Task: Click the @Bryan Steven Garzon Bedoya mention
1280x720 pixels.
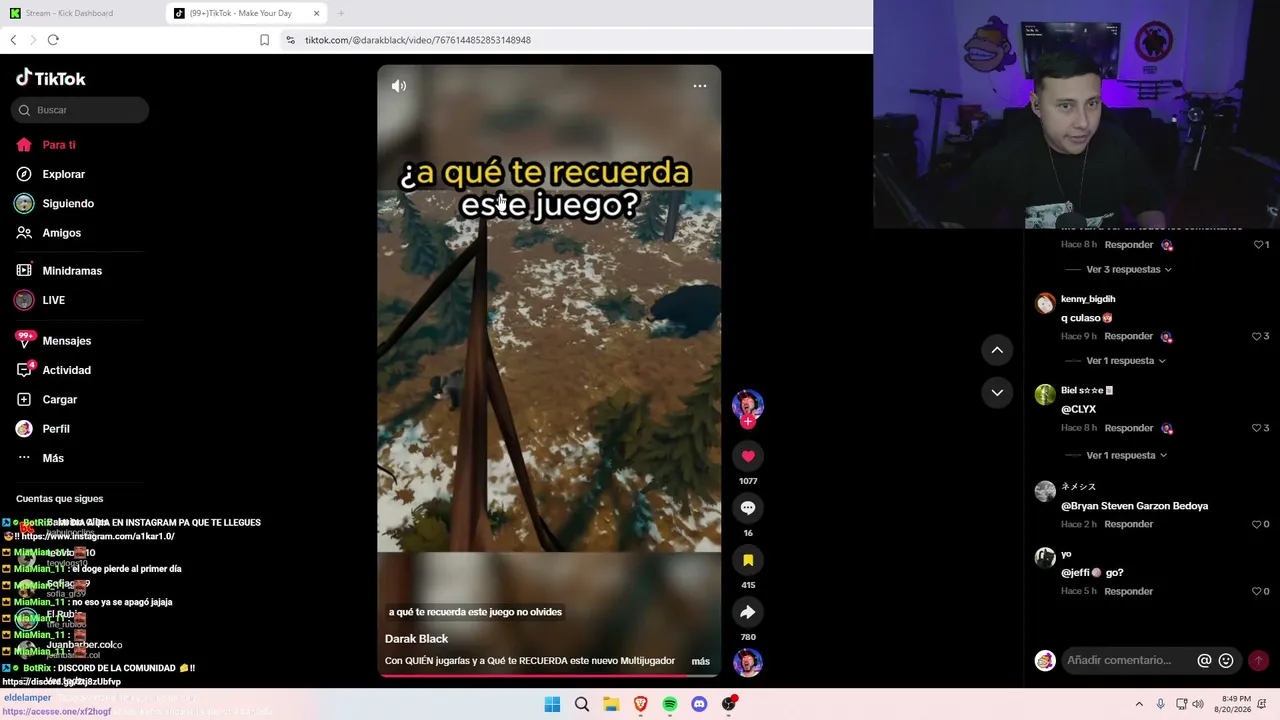Action: click(x=1134, y=506)
